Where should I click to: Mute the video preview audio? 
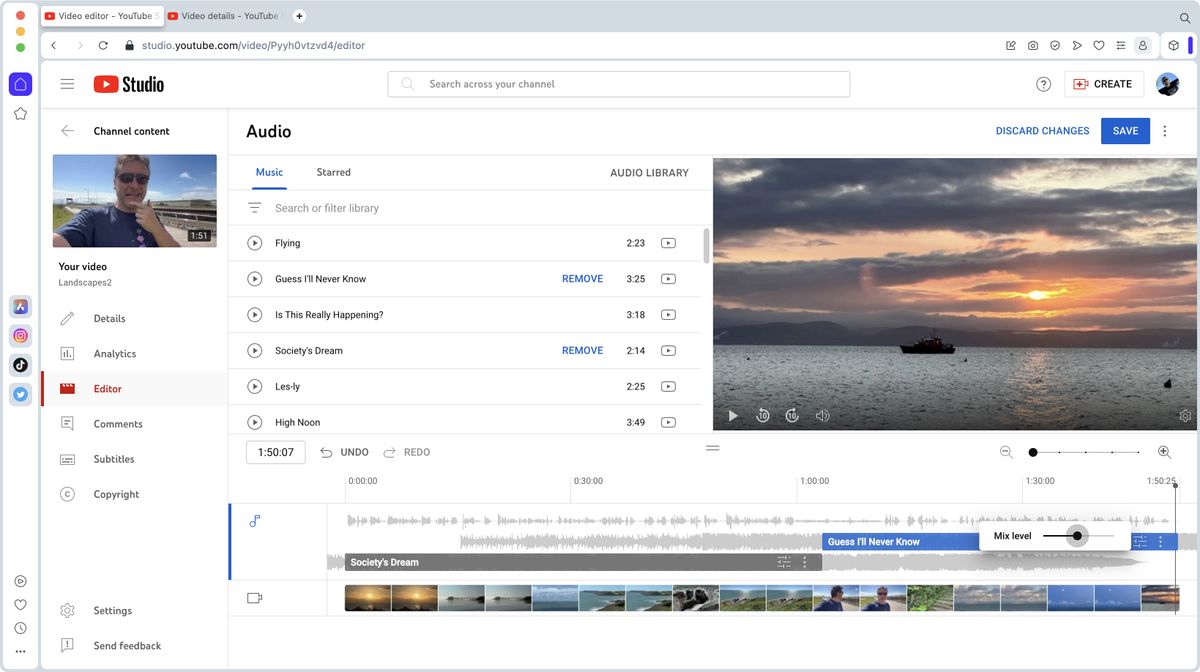pyautogui.click(x=821, y=415)
